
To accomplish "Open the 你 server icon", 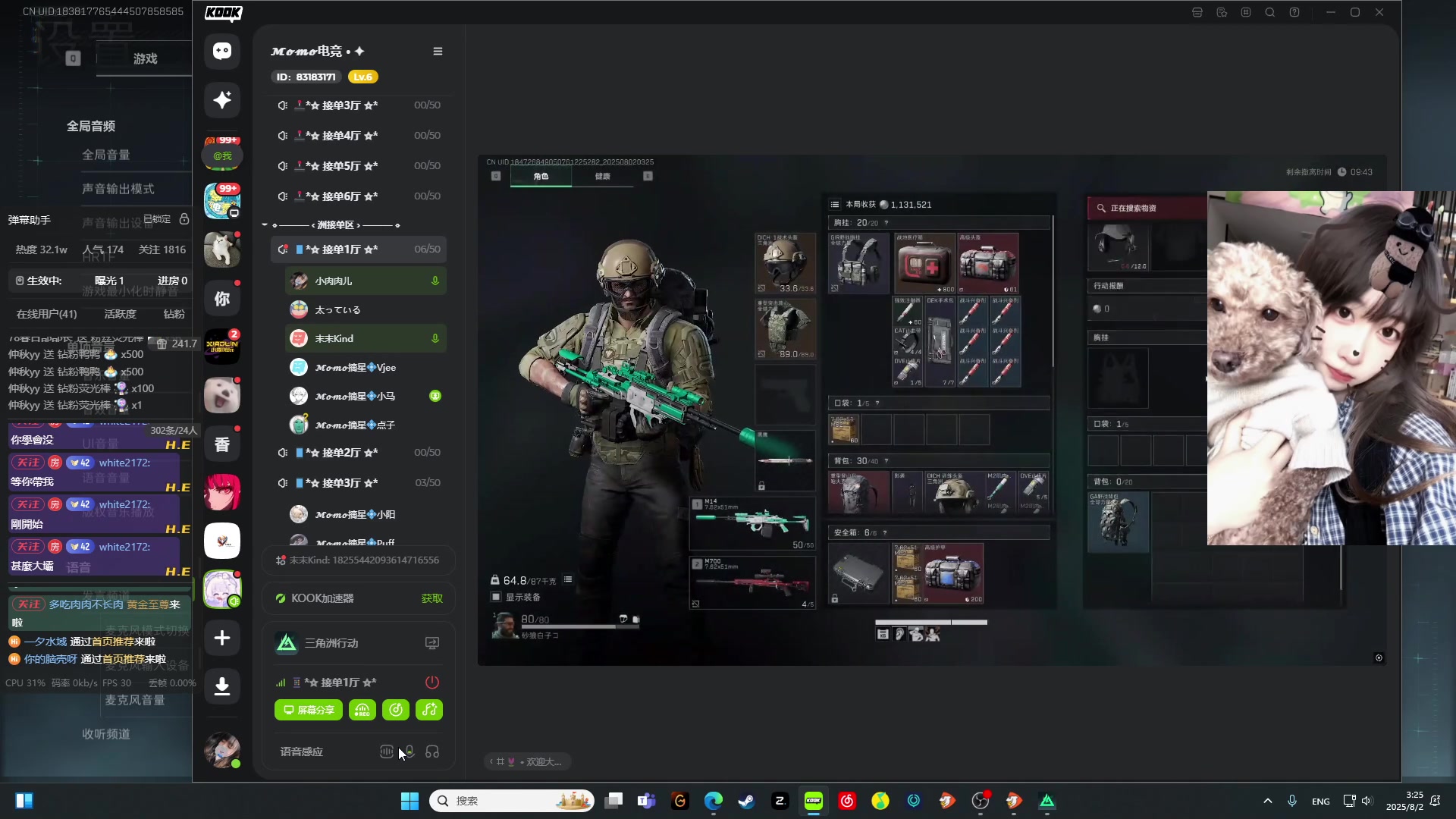I will tap(222, 299).
